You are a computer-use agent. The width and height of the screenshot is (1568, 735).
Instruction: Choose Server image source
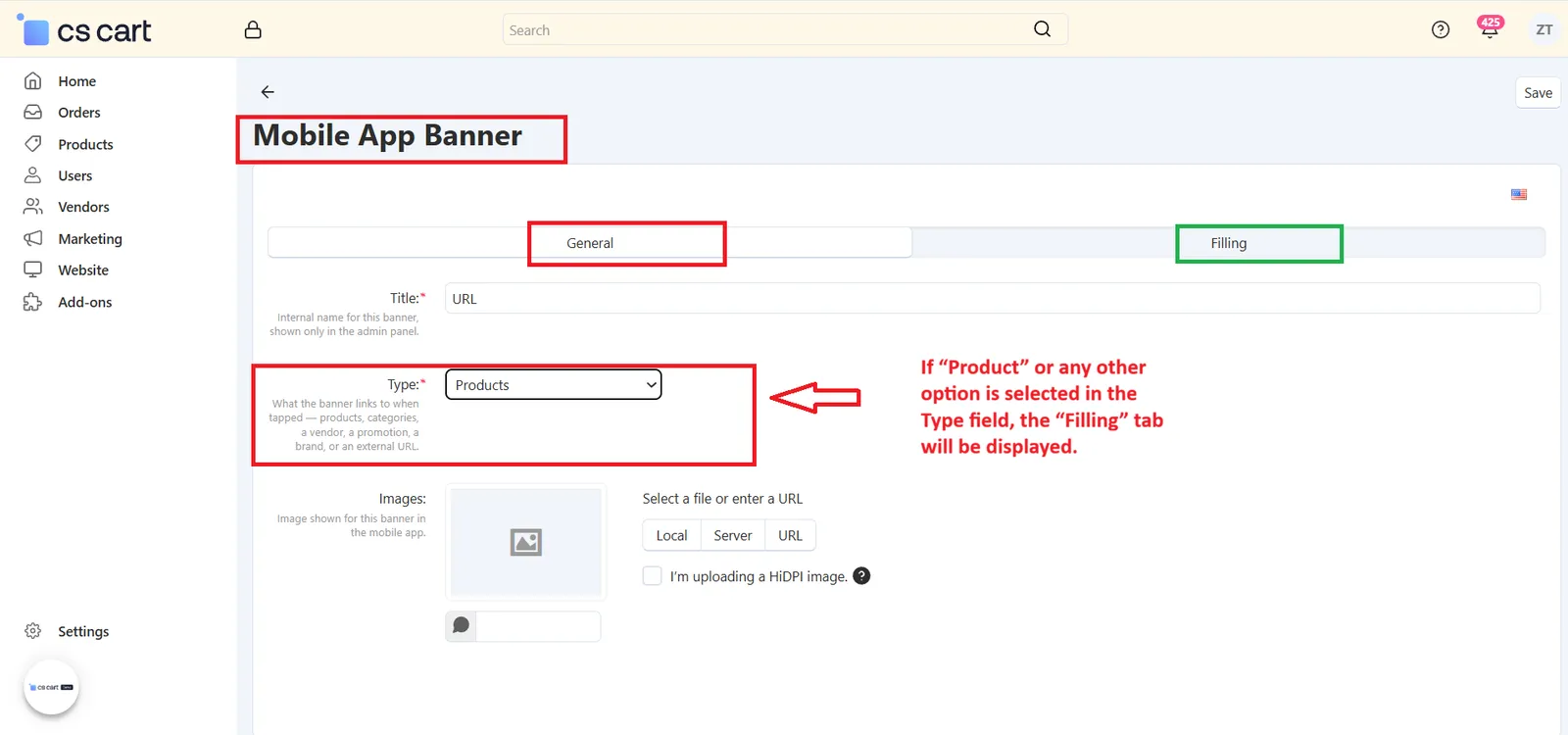pos(733,535)
